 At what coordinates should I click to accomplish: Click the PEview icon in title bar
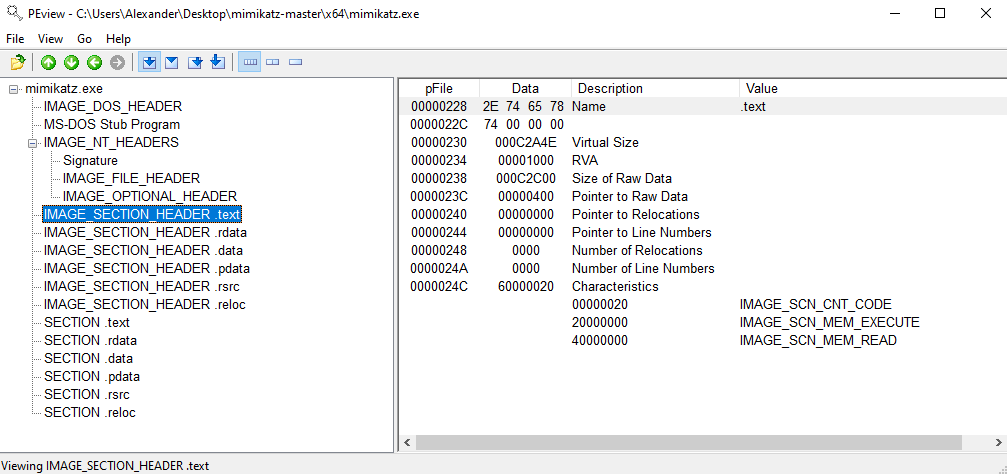[x=14, y=13]
